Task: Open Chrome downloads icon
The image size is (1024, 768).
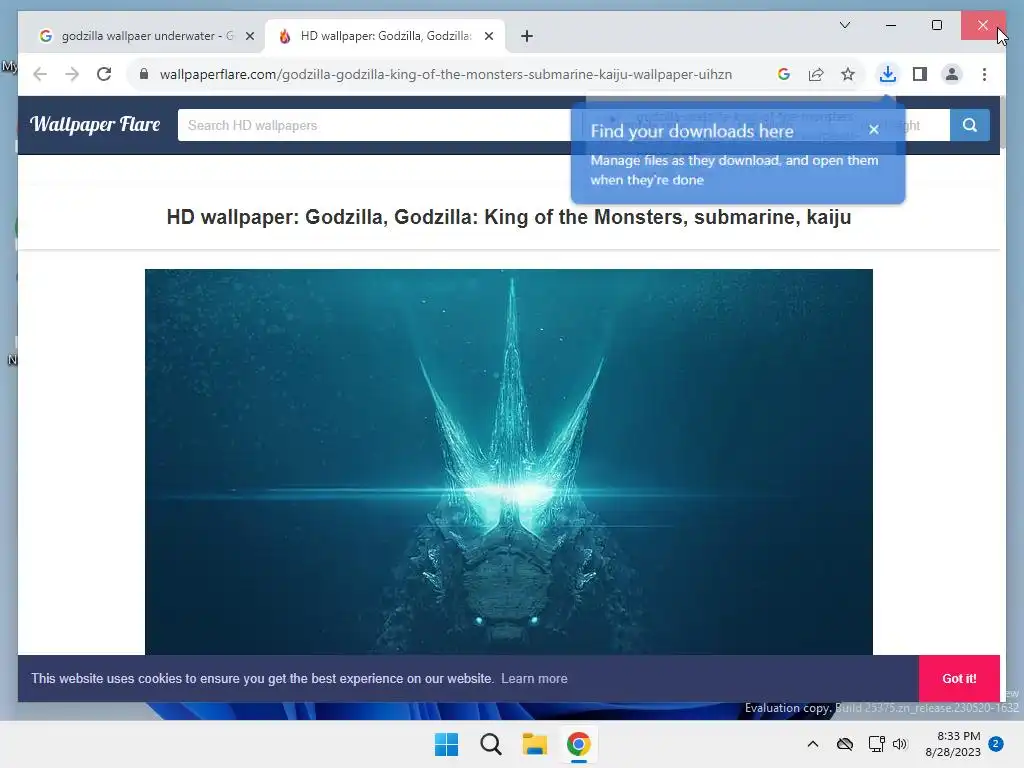Action: pyautogui.click(x=888, y=74)
